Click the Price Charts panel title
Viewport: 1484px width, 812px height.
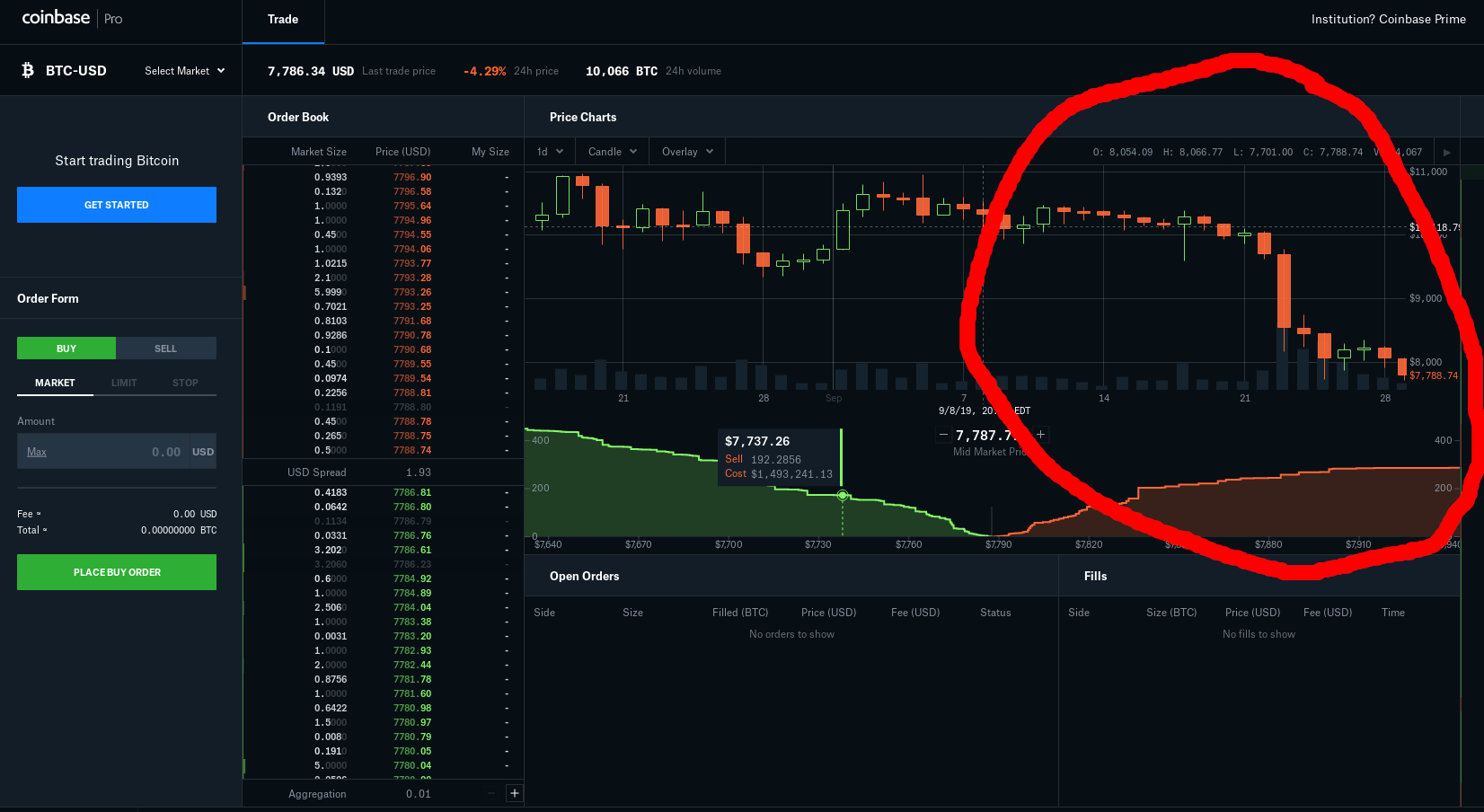(583, 117)
